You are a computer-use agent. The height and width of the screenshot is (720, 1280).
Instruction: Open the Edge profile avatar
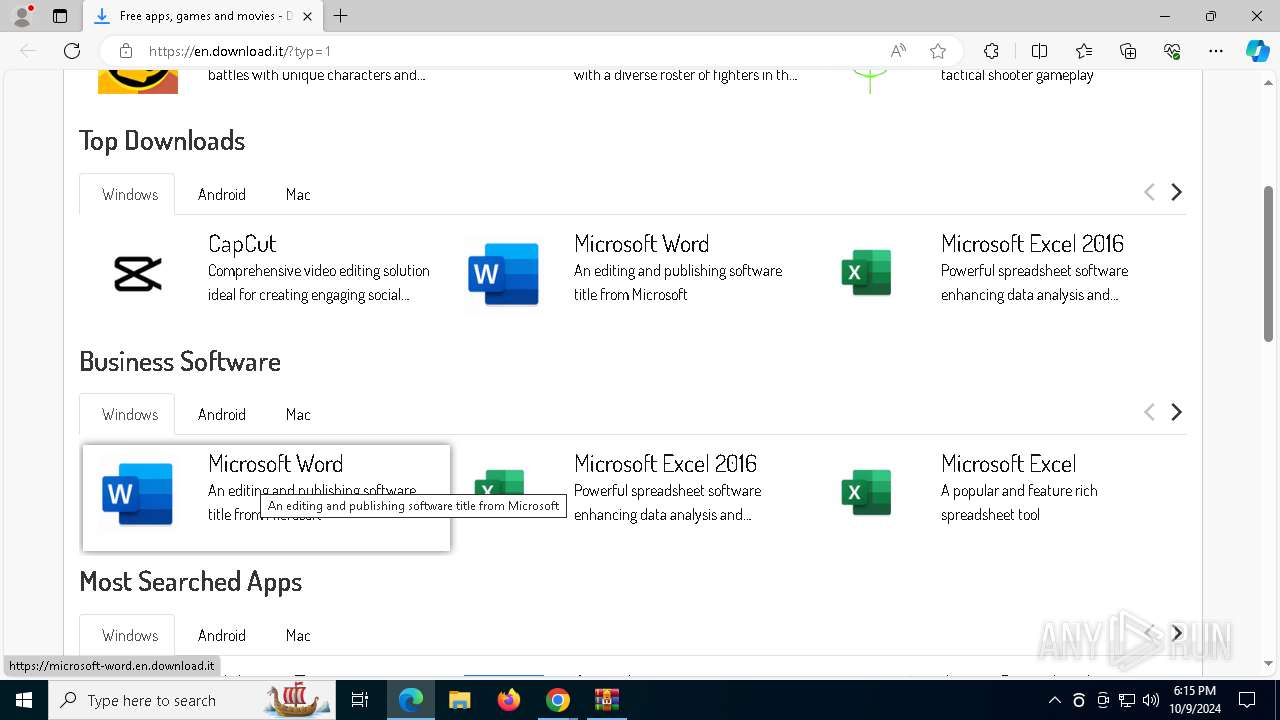22,16
